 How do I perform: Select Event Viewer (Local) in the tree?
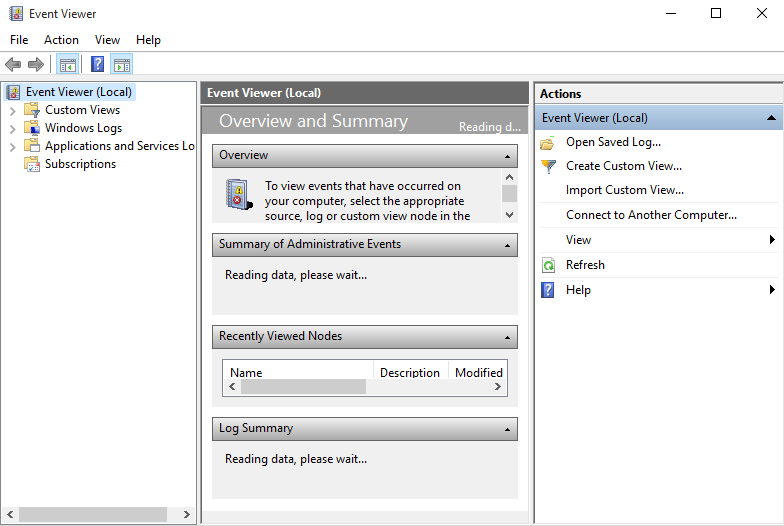pos(78,92)
